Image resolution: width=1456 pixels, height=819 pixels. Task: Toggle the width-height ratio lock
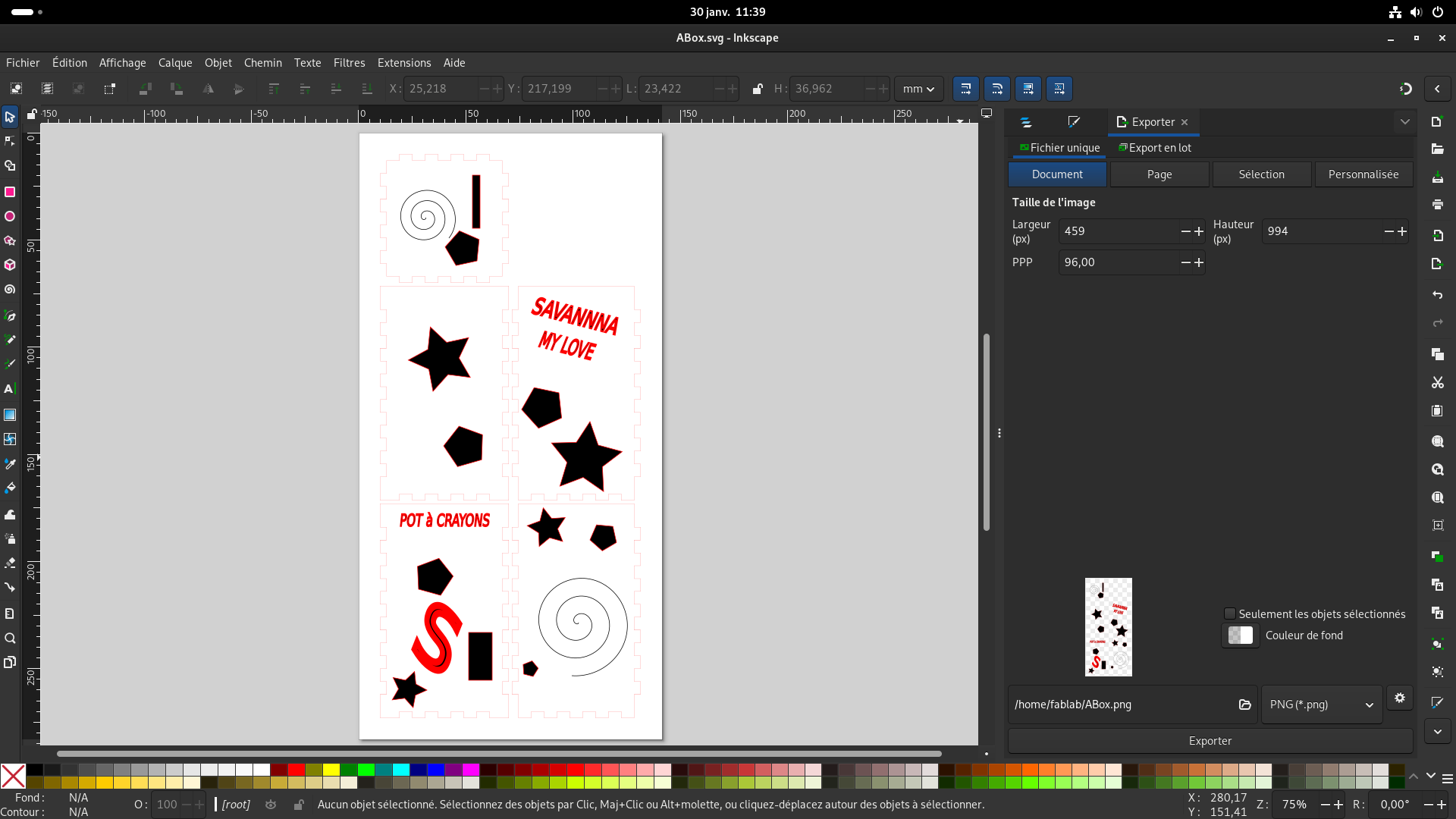point(757,89)
